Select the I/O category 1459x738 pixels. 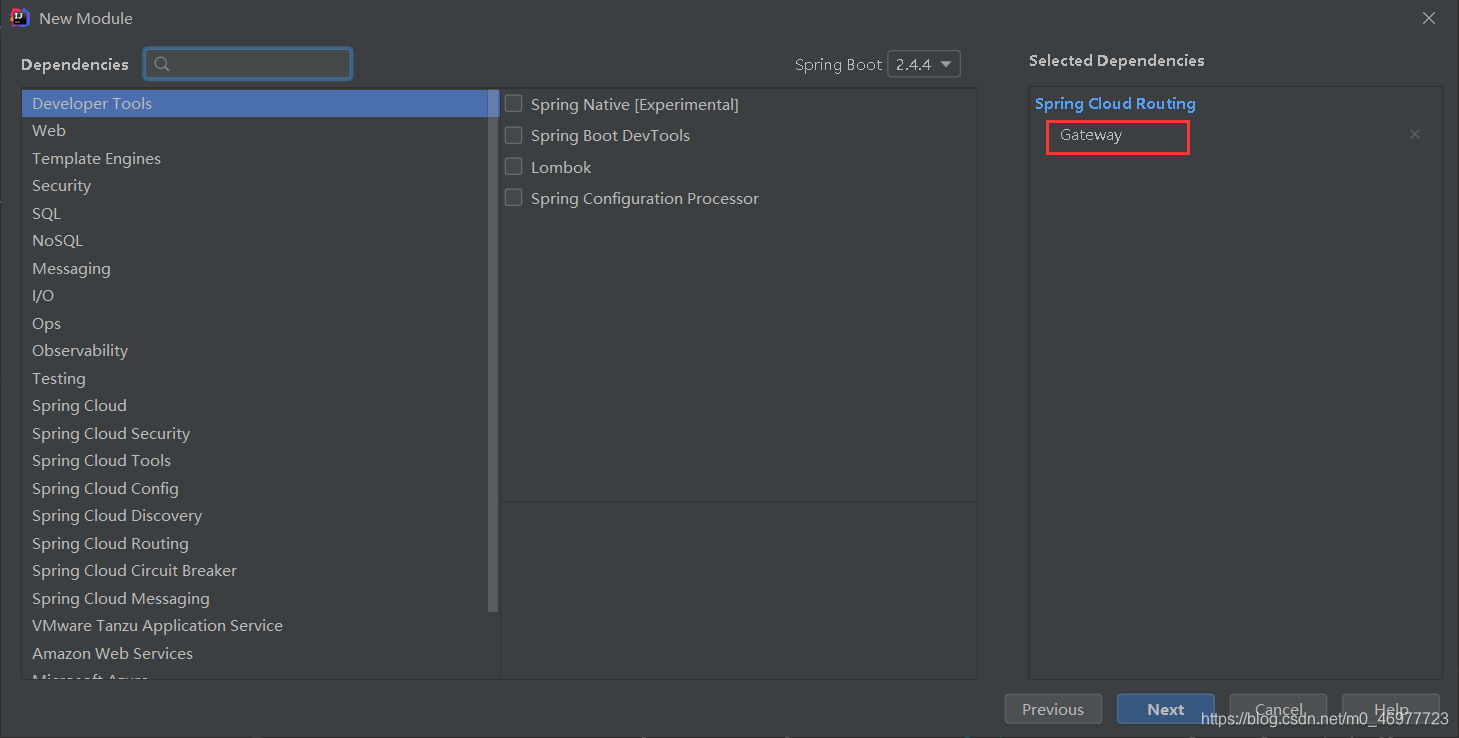(x=255, y=296)
